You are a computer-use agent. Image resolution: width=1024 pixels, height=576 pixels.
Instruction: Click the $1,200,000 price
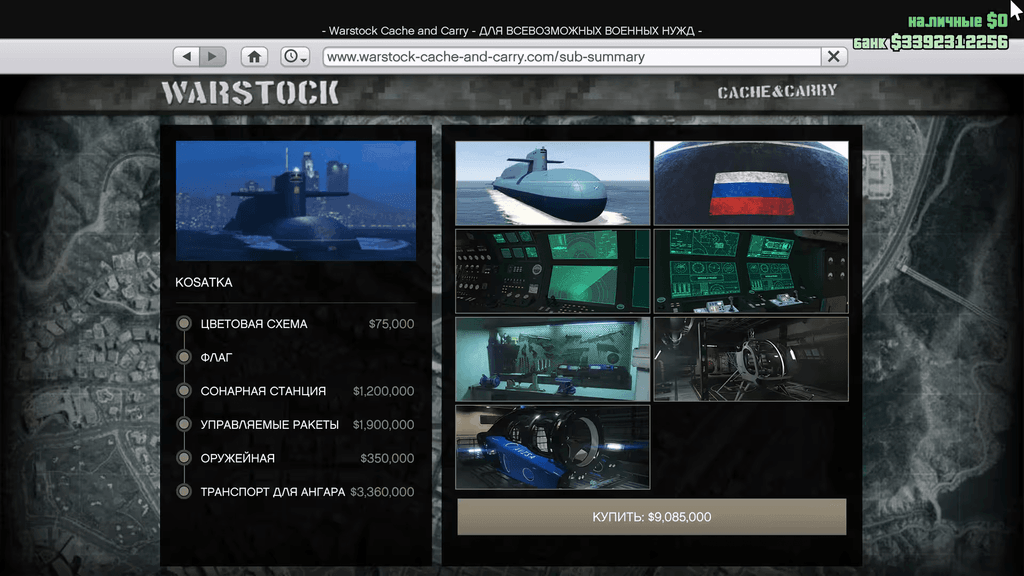[x=383, y=391]
